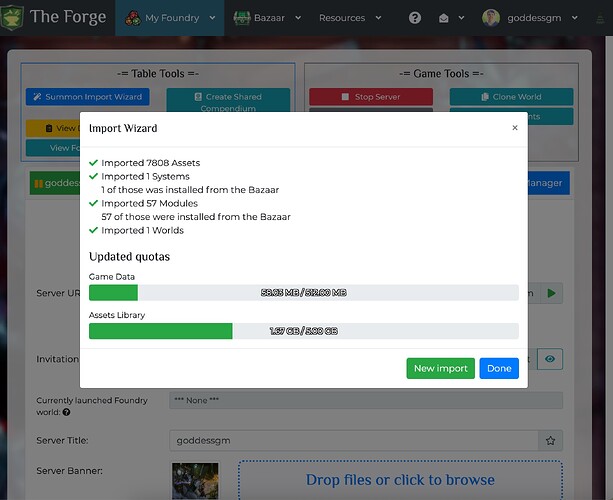This screenshot has width=613, height=500.
Task: Toggle invitation link visibility eye icon
Action: pos(550,360)
